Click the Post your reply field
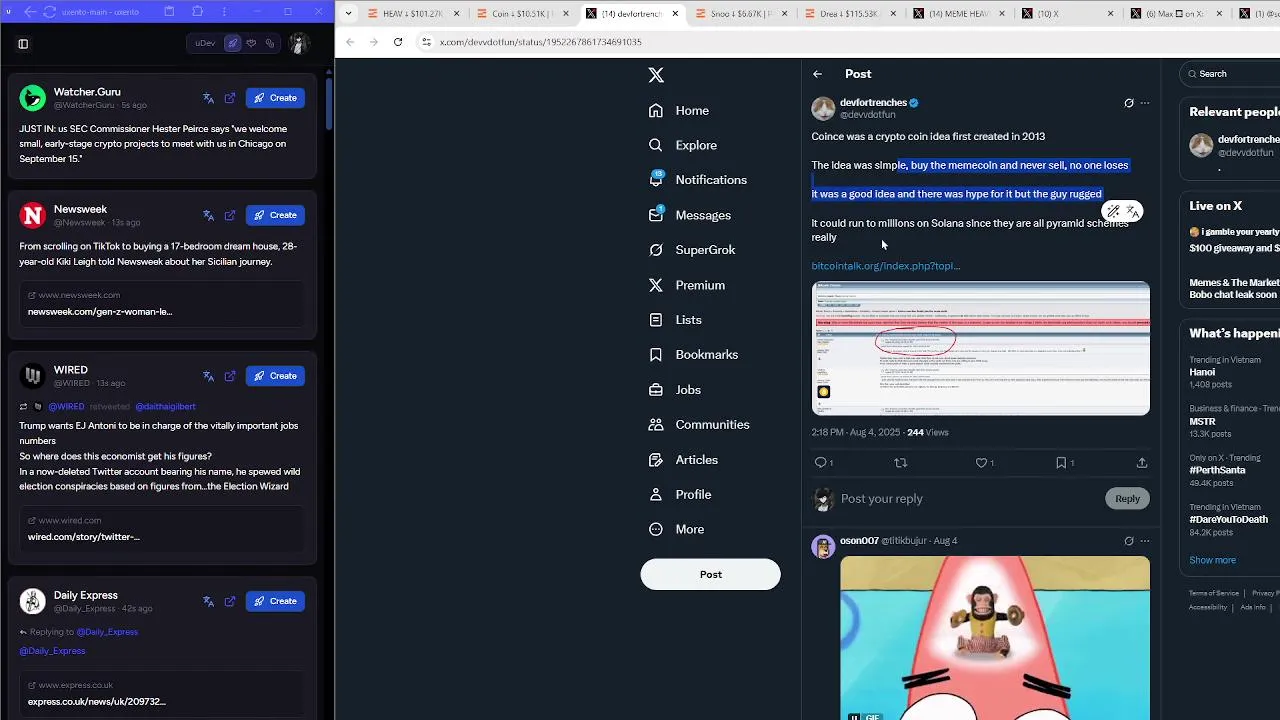Image resolution: width=1280 pixels, height=720 pixels. pos(970,499)
